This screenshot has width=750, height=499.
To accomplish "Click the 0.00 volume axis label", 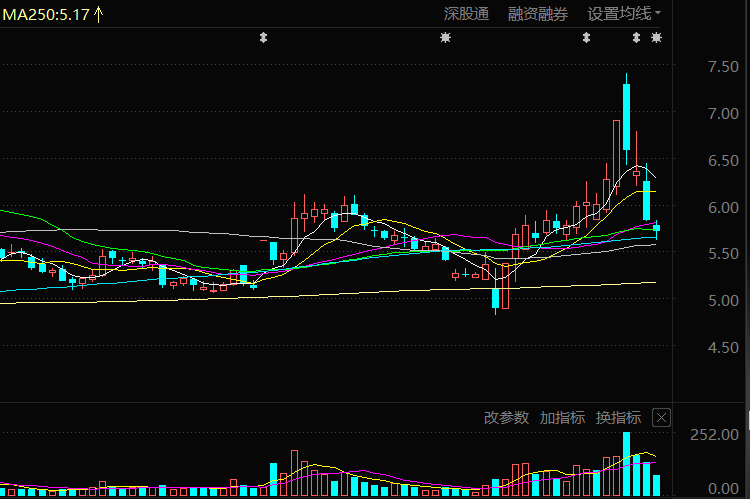I will point(723,488).
